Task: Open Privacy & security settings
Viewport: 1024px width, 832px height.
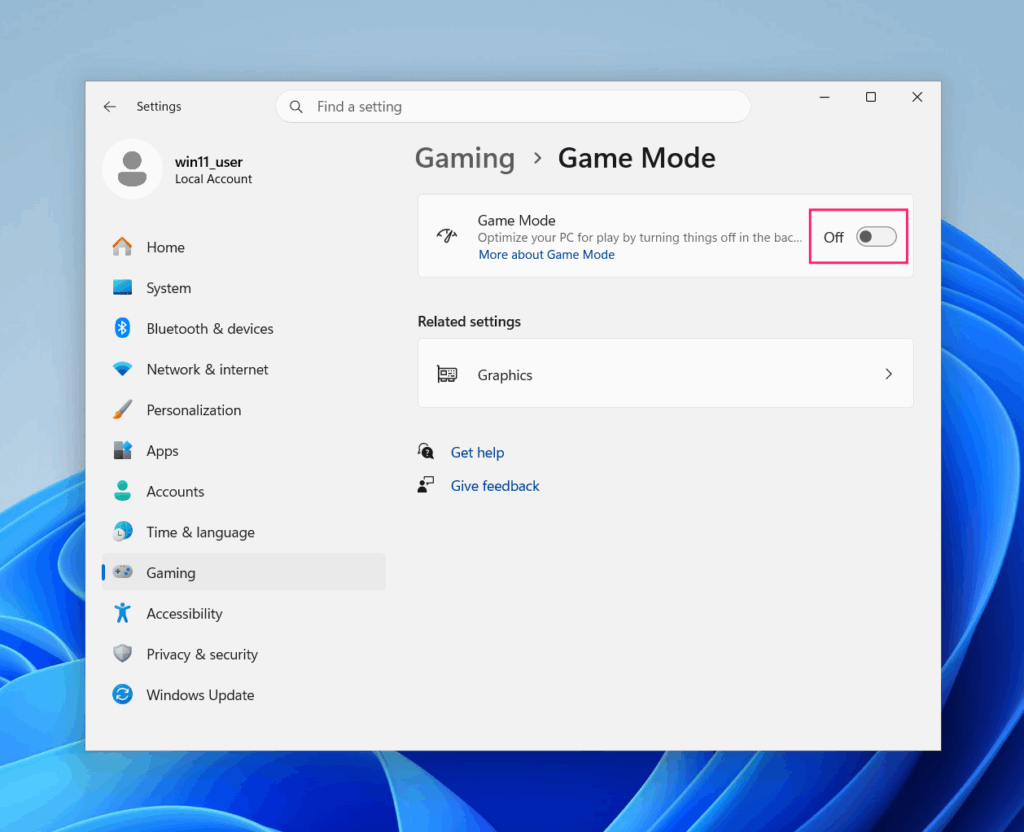Action: pyautogui.click(x=244, y=654)
